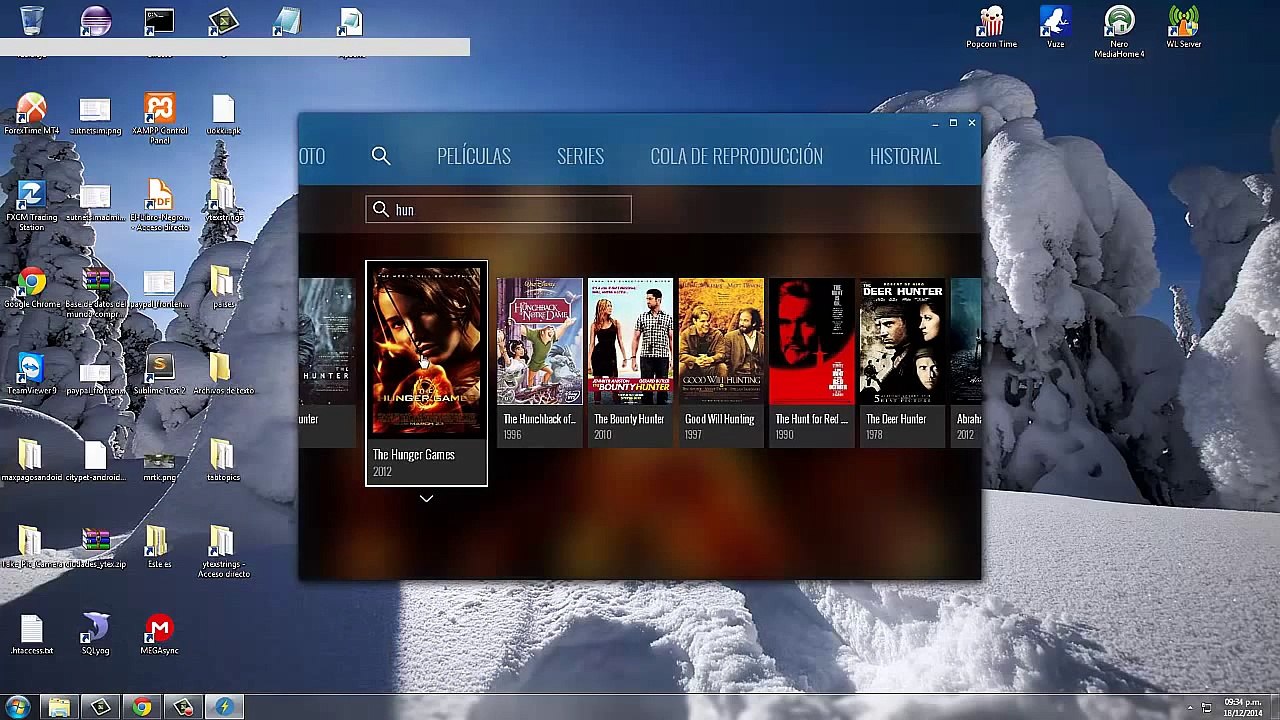This screenshot has height=720, width=1280.
Task: Click "The Deer Hunter" title text
Action: (x=896, y=419)
